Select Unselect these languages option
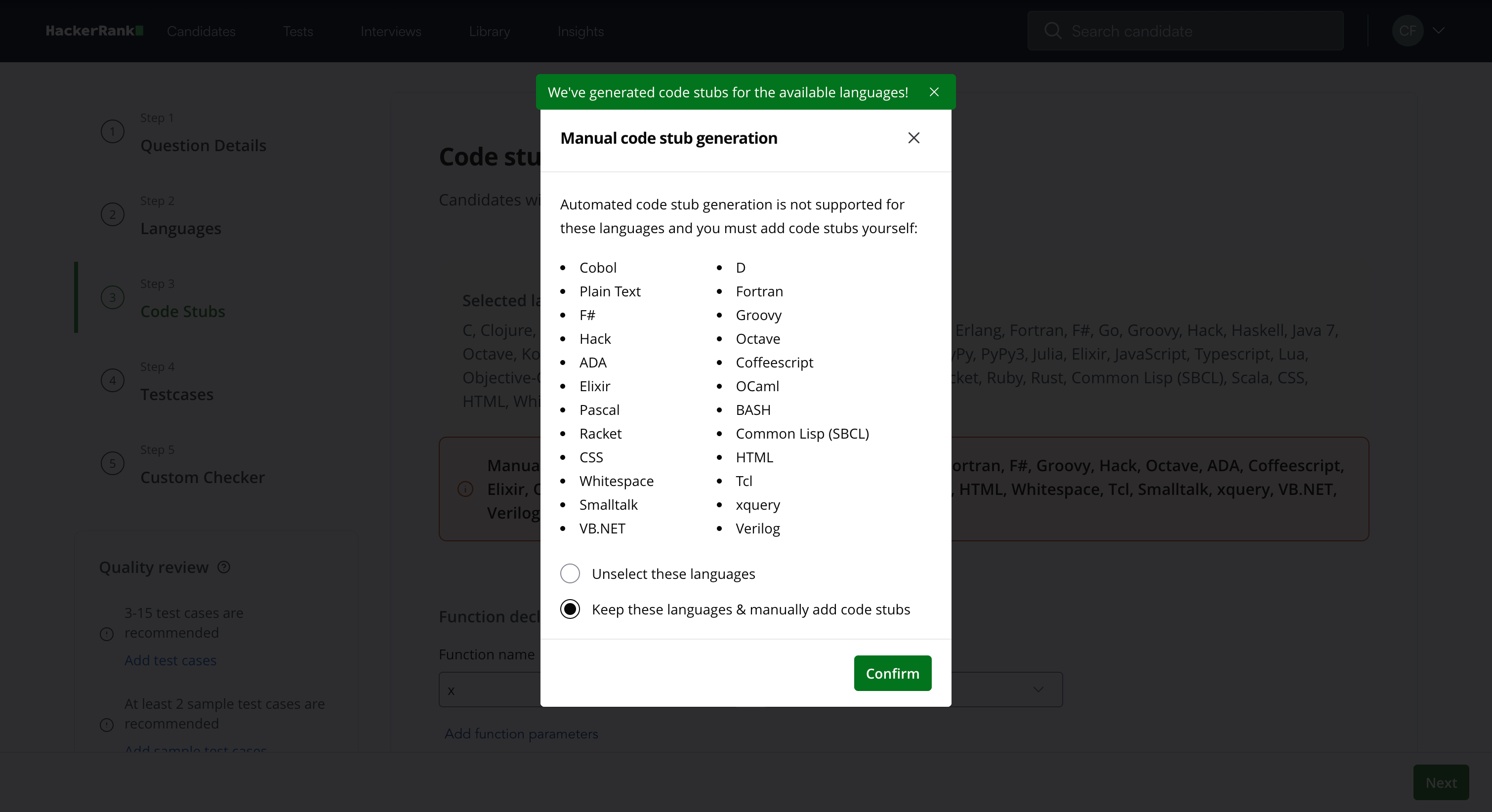The height and width of the screenshot is (812, 1492). click(x=570, y=573)
